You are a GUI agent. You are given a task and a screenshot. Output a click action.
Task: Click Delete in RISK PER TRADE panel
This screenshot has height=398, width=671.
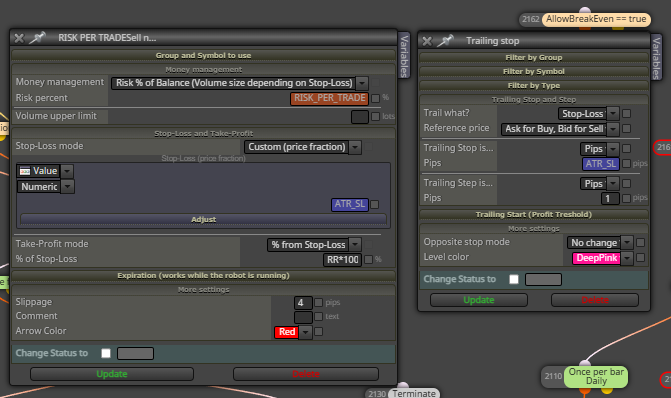coord(306,374)
